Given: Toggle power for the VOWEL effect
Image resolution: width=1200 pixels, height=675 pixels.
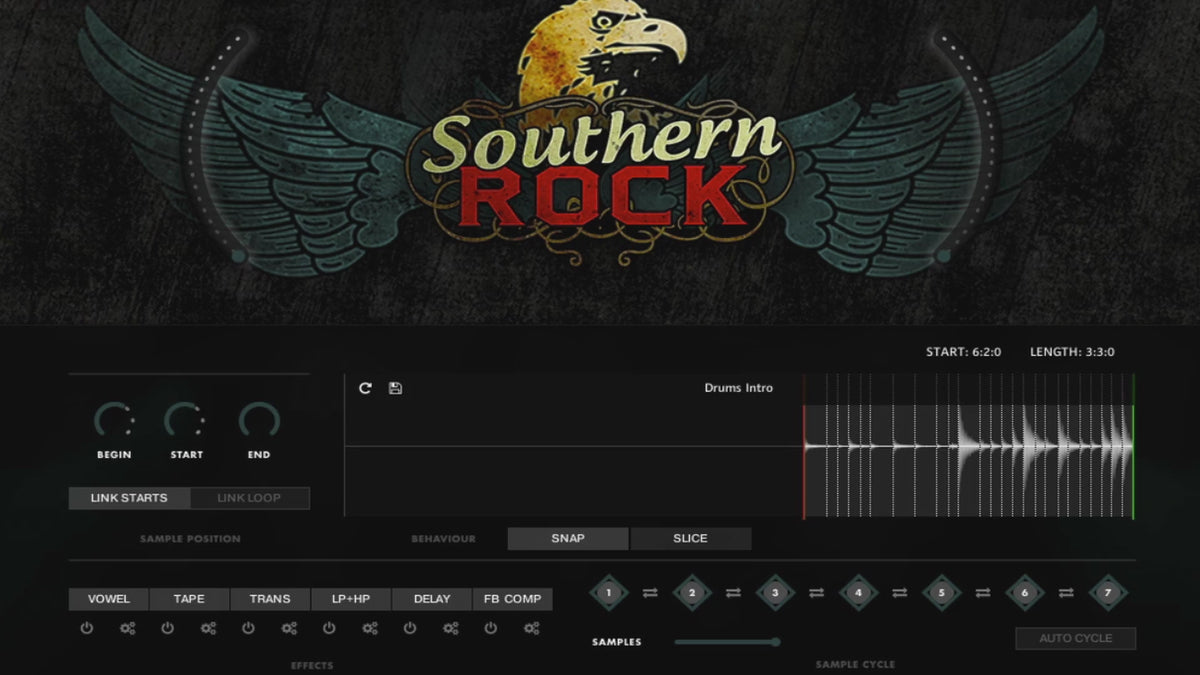Looking at the screenshot, I should 87,629.
